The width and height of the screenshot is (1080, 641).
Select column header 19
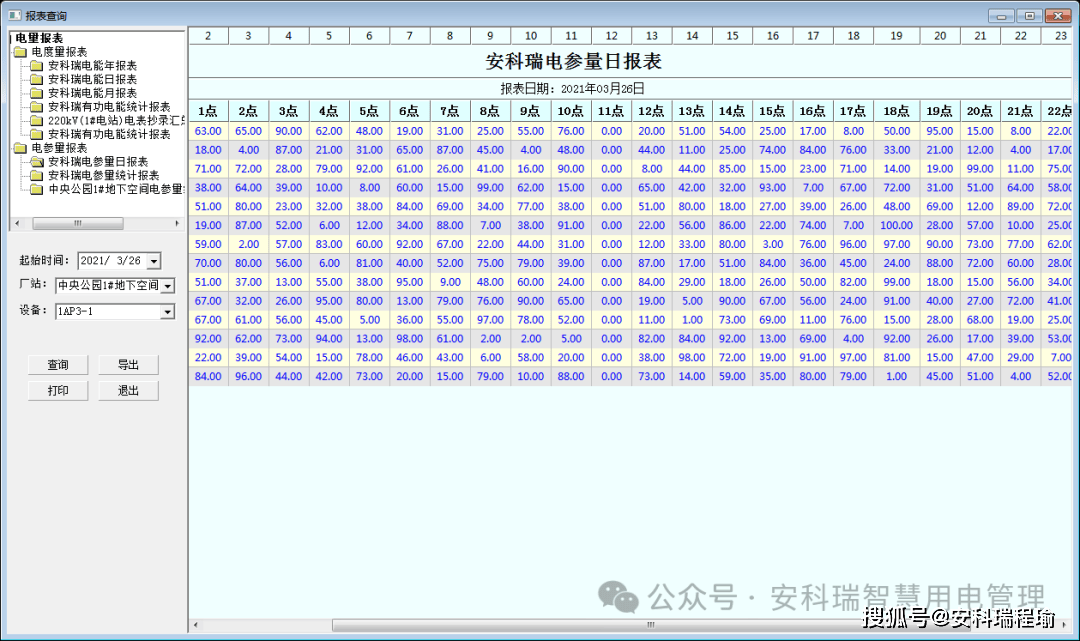(897, 36)
